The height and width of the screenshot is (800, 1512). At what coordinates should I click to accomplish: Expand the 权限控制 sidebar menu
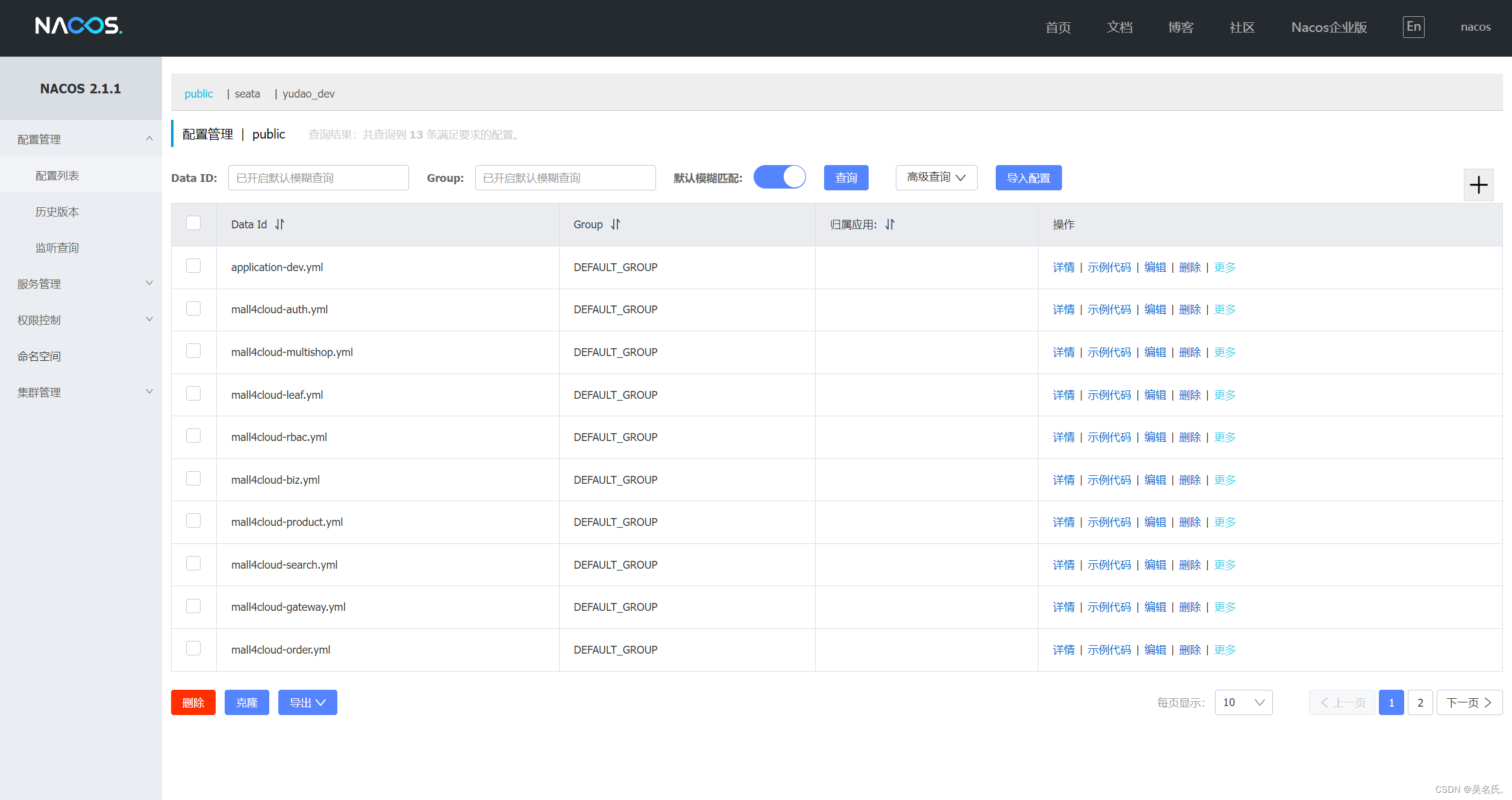[81, 320]
